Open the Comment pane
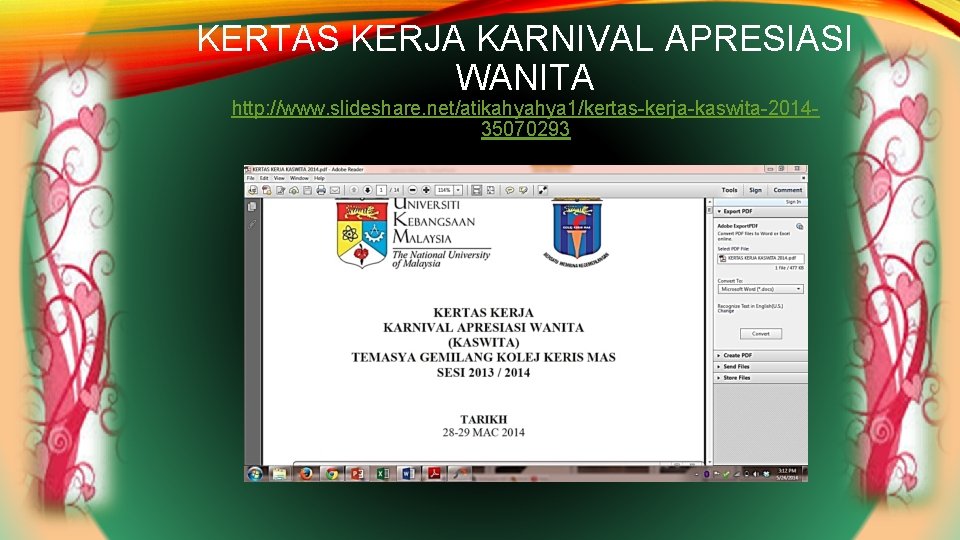 point(787,190)
